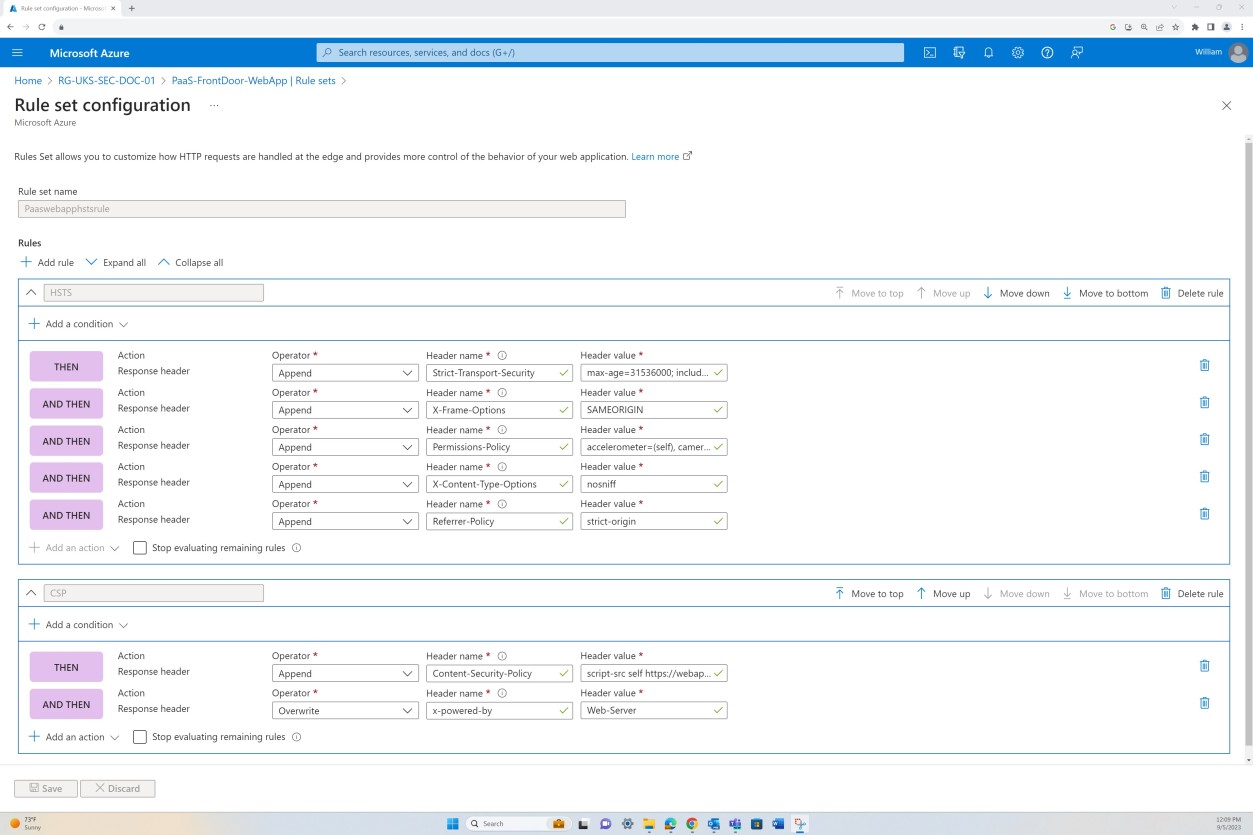Expand Add a condition in HSTS rule

(x=78, y=323)
